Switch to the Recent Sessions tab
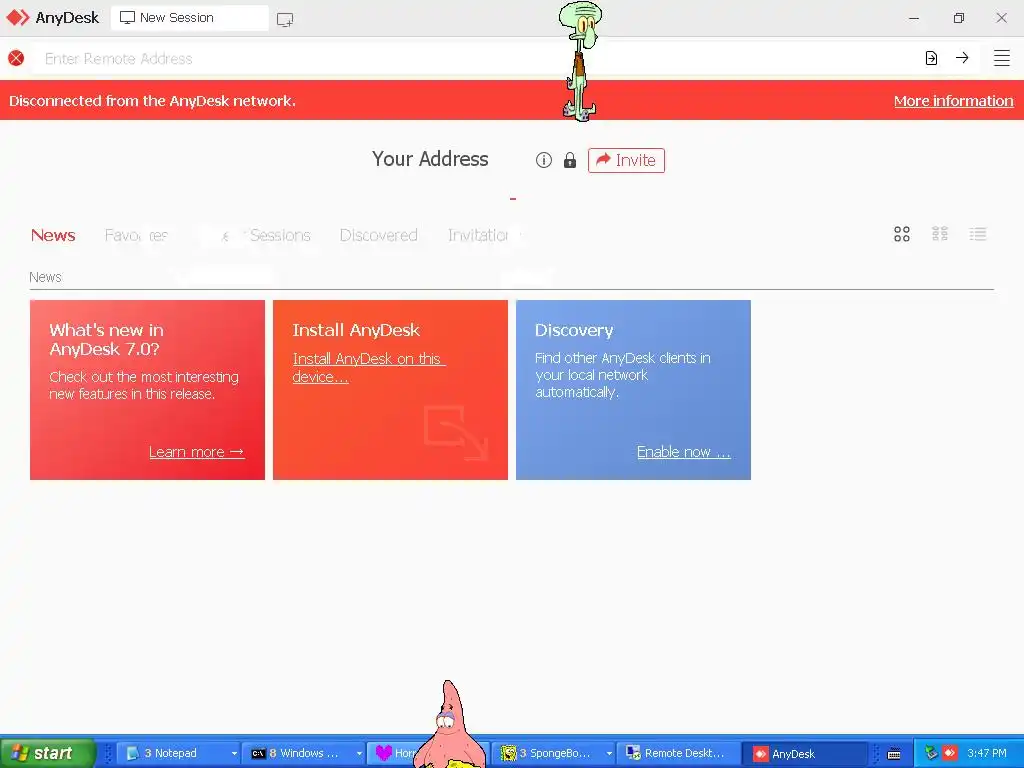Screen dimensions: 1024x768 click(x=255, y=235)
